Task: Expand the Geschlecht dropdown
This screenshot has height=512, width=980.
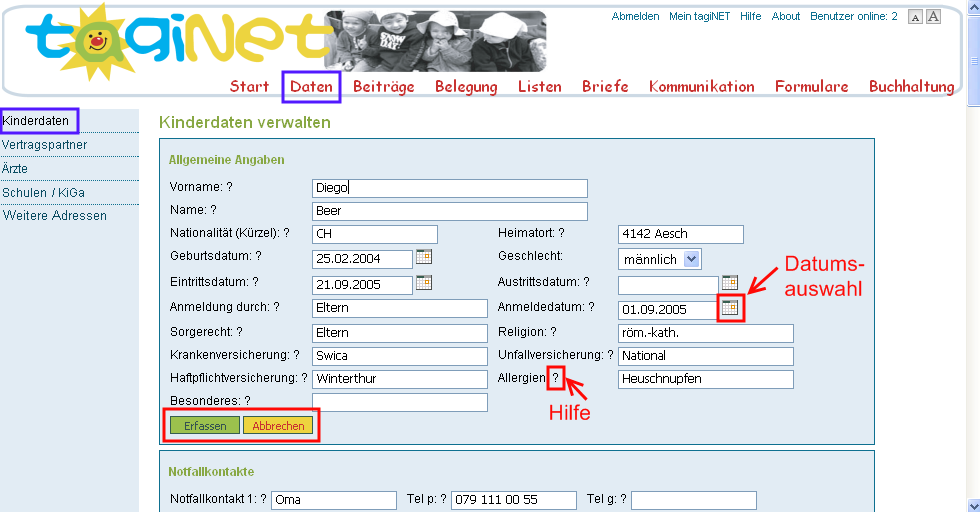Action: [693, 259]
